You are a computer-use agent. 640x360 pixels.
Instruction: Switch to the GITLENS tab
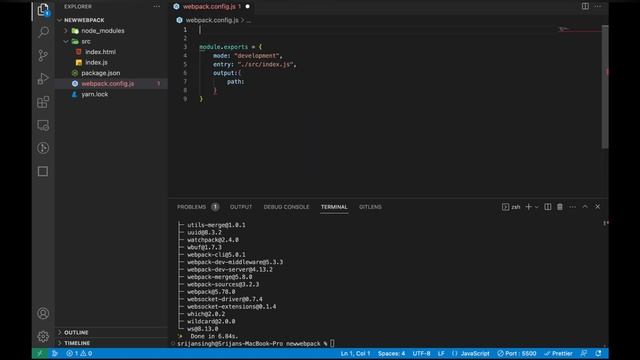370,207
